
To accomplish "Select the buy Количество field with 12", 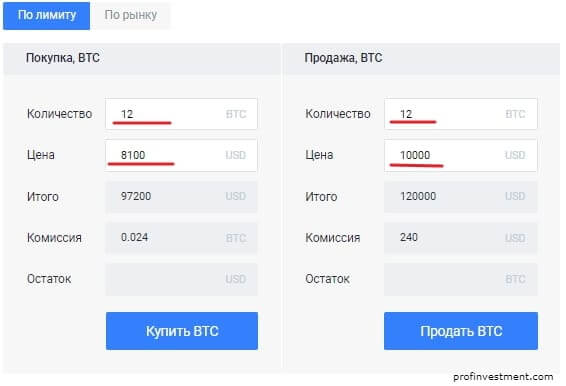I will click(182, 114).
